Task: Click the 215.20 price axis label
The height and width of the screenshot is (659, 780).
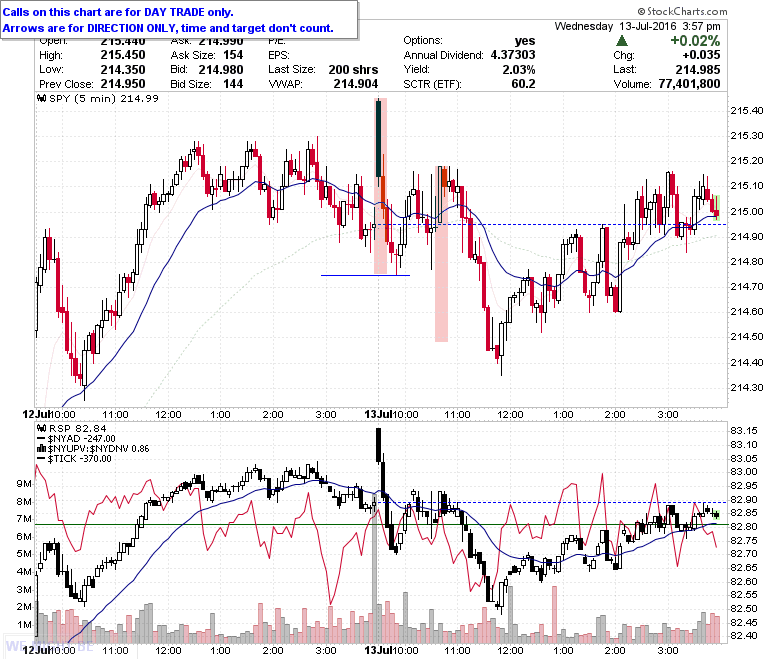Action: (746, 161)
